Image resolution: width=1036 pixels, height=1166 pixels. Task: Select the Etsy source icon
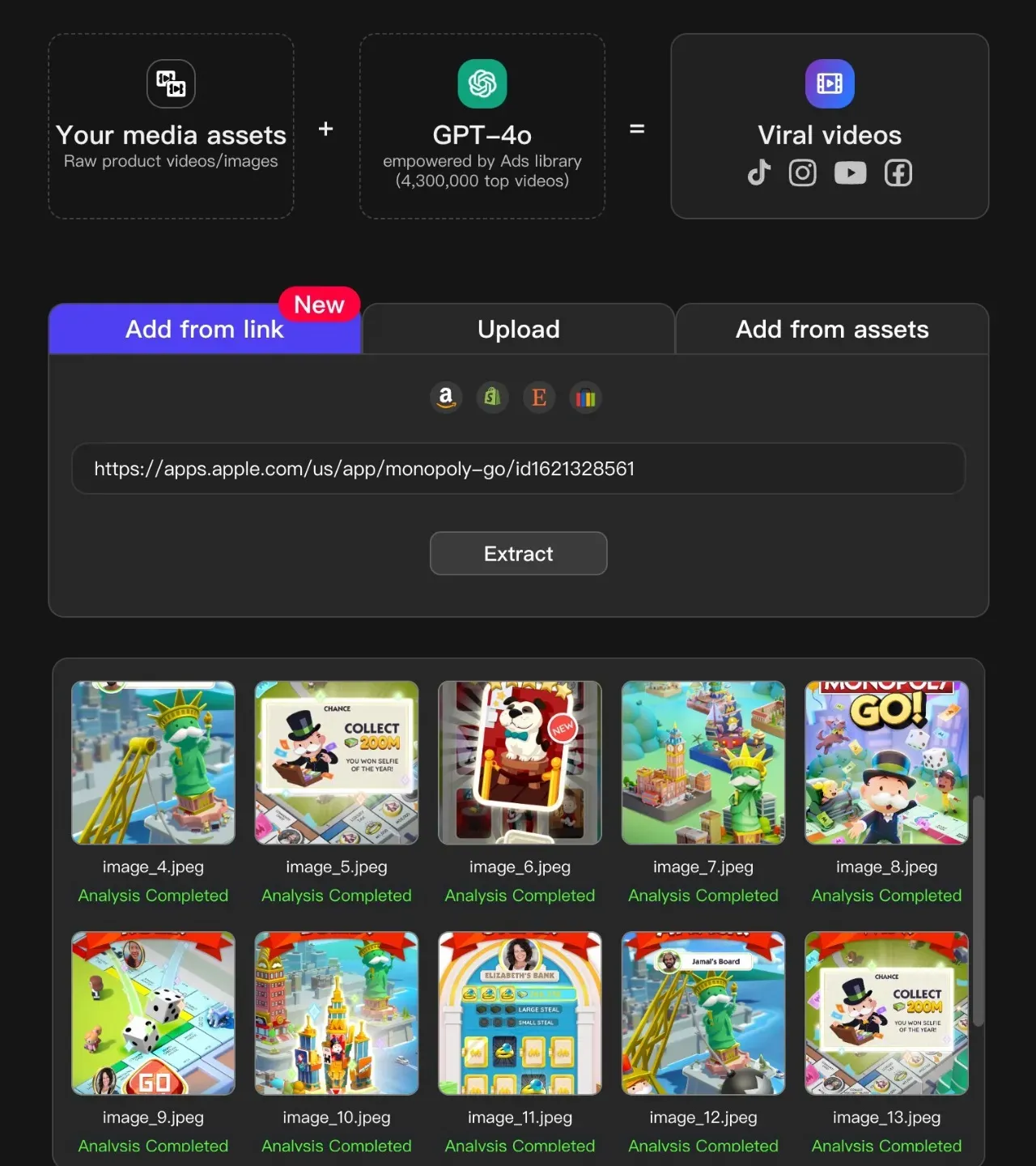click(x=539, y=398)
